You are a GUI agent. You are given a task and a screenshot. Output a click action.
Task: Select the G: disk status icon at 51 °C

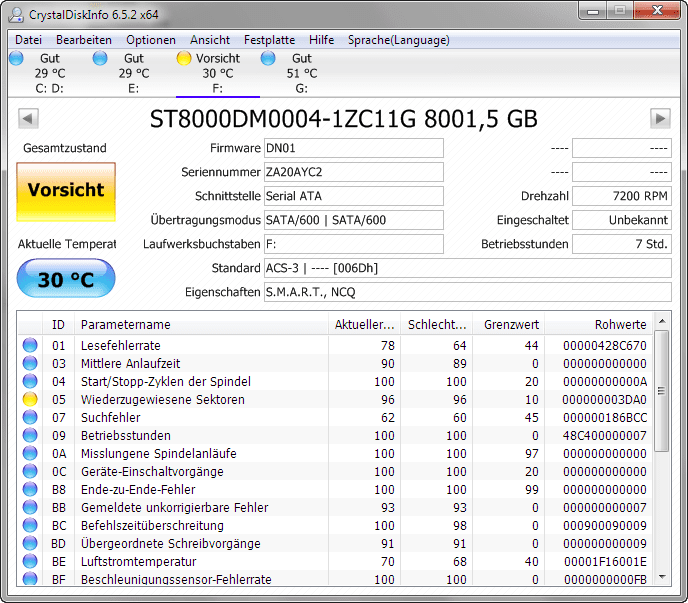point(268,58)
